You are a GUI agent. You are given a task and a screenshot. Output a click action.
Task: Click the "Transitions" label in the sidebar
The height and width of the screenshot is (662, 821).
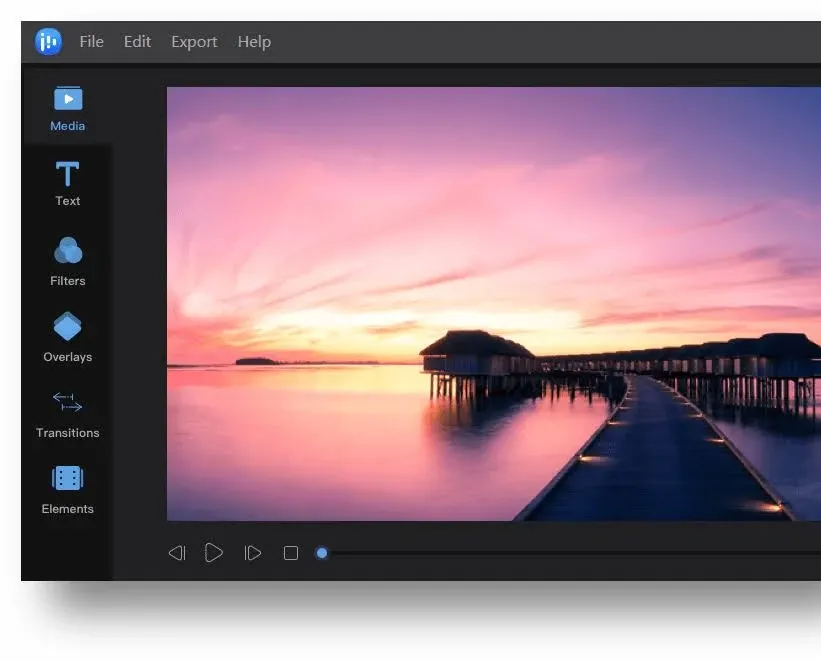pyautogui.click(x=68, y=433)
